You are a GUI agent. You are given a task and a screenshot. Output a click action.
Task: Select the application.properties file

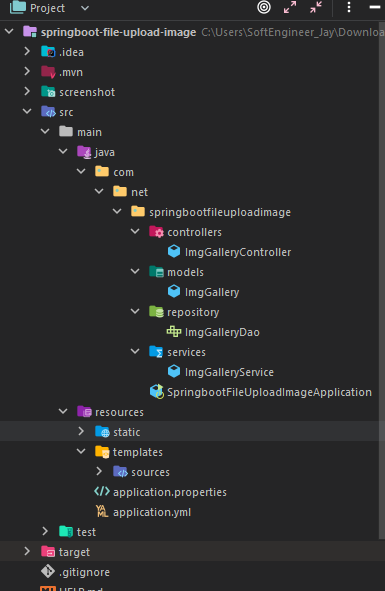(170, 492)
